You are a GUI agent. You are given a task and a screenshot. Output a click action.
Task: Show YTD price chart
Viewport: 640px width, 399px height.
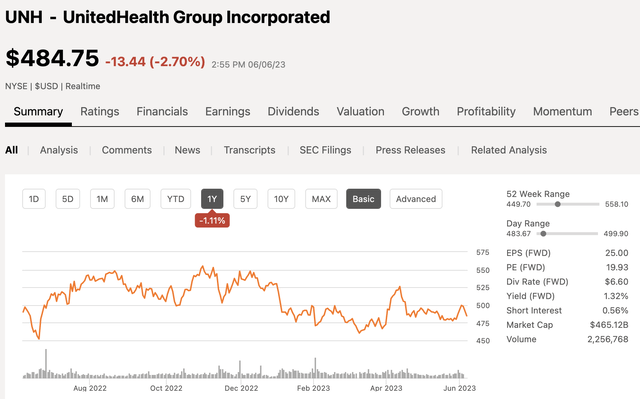pyautogui.click(x=176, y=199)
